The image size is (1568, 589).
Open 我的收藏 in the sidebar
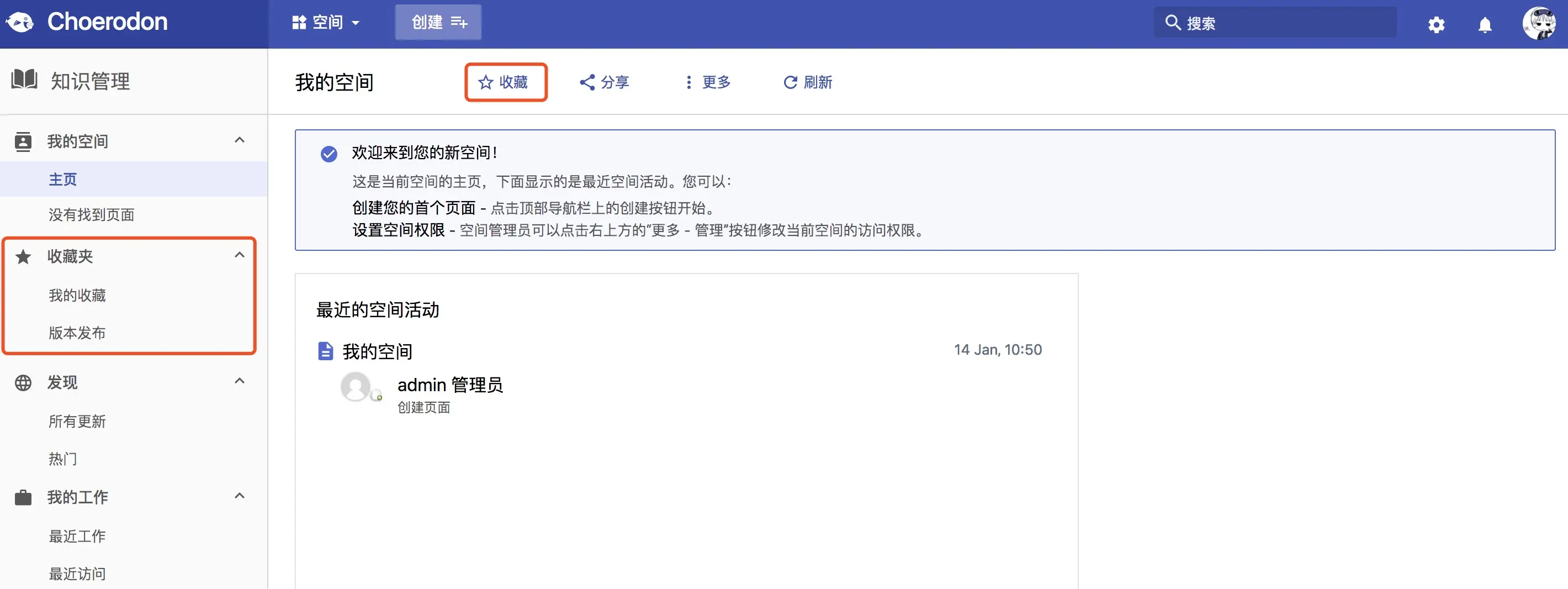pos(77,296)
